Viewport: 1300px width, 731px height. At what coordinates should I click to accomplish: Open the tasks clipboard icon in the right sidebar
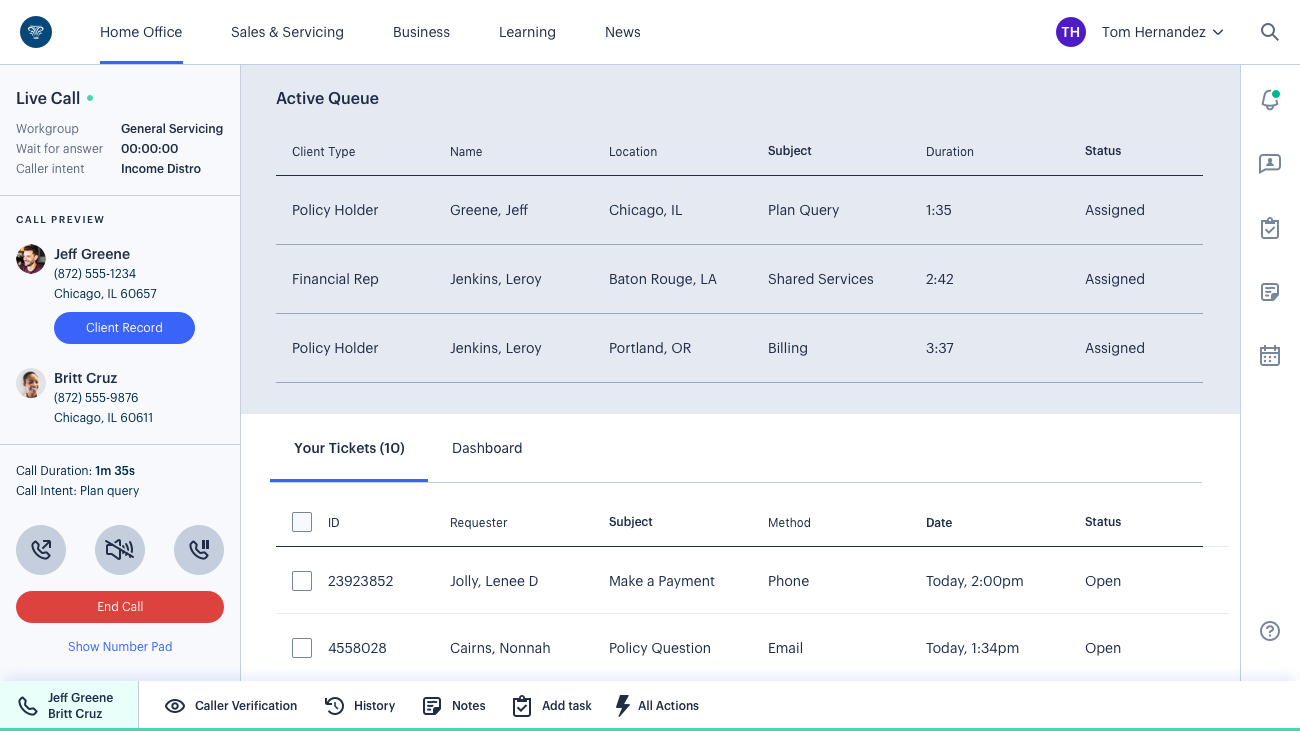click(1270, 228)
